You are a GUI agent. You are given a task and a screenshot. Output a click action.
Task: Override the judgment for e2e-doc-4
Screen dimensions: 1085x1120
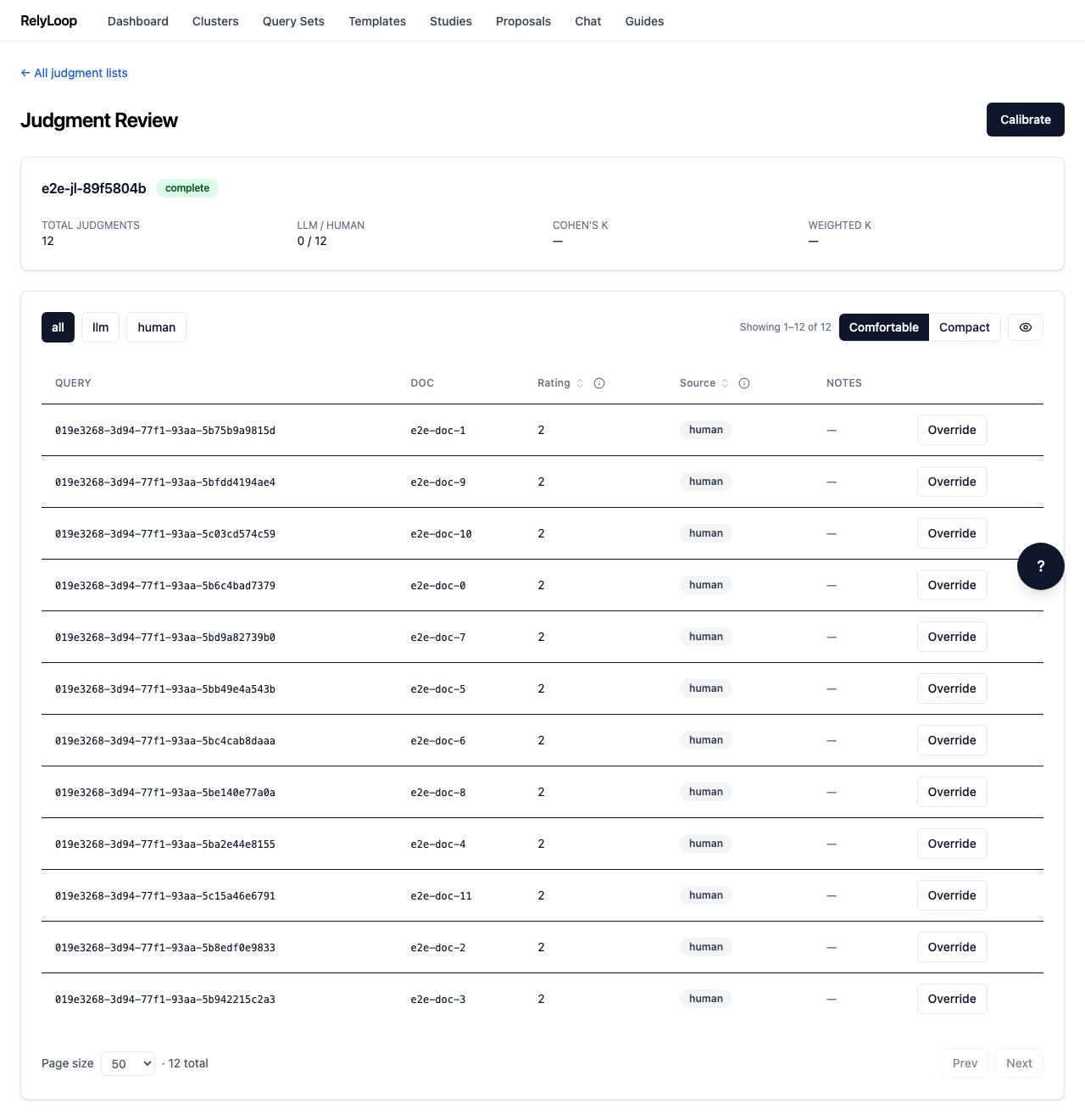[x=952, y=844]
